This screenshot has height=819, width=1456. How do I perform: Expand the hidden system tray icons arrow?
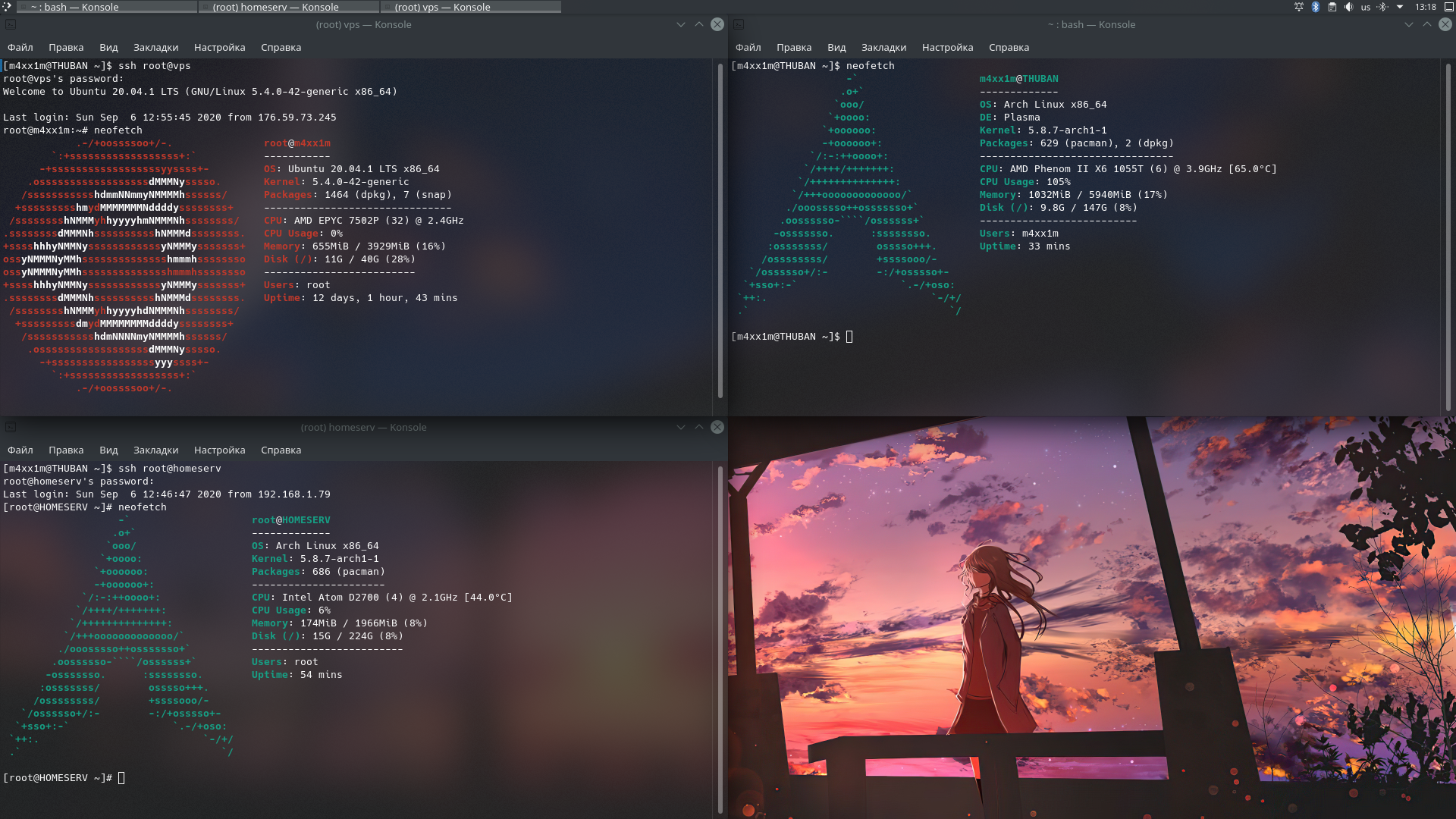pos(1400,7)
